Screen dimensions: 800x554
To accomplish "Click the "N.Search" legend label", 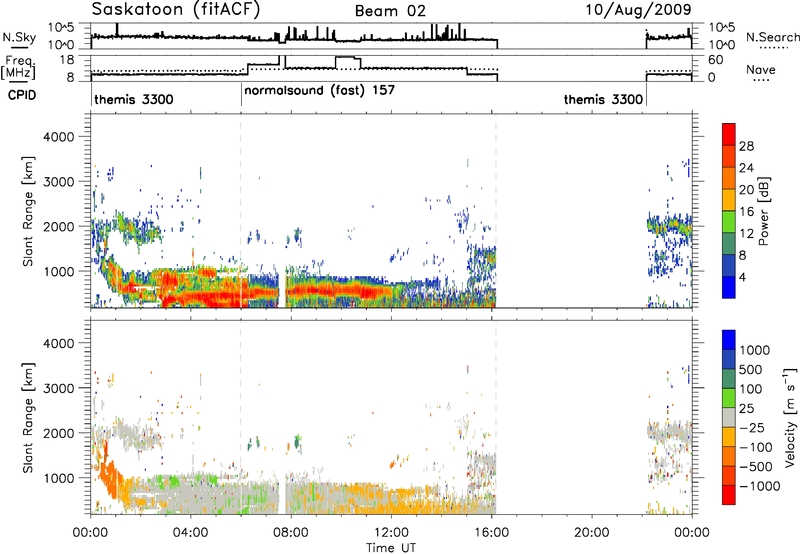I will 773,37.
